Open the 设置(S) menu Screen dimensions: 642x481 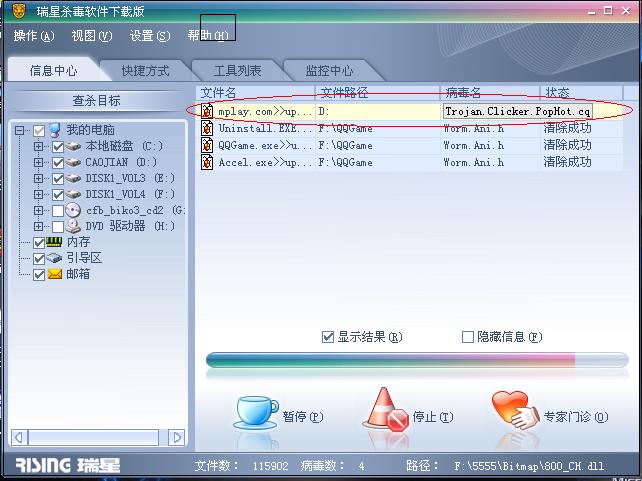(x=150, y=36)
